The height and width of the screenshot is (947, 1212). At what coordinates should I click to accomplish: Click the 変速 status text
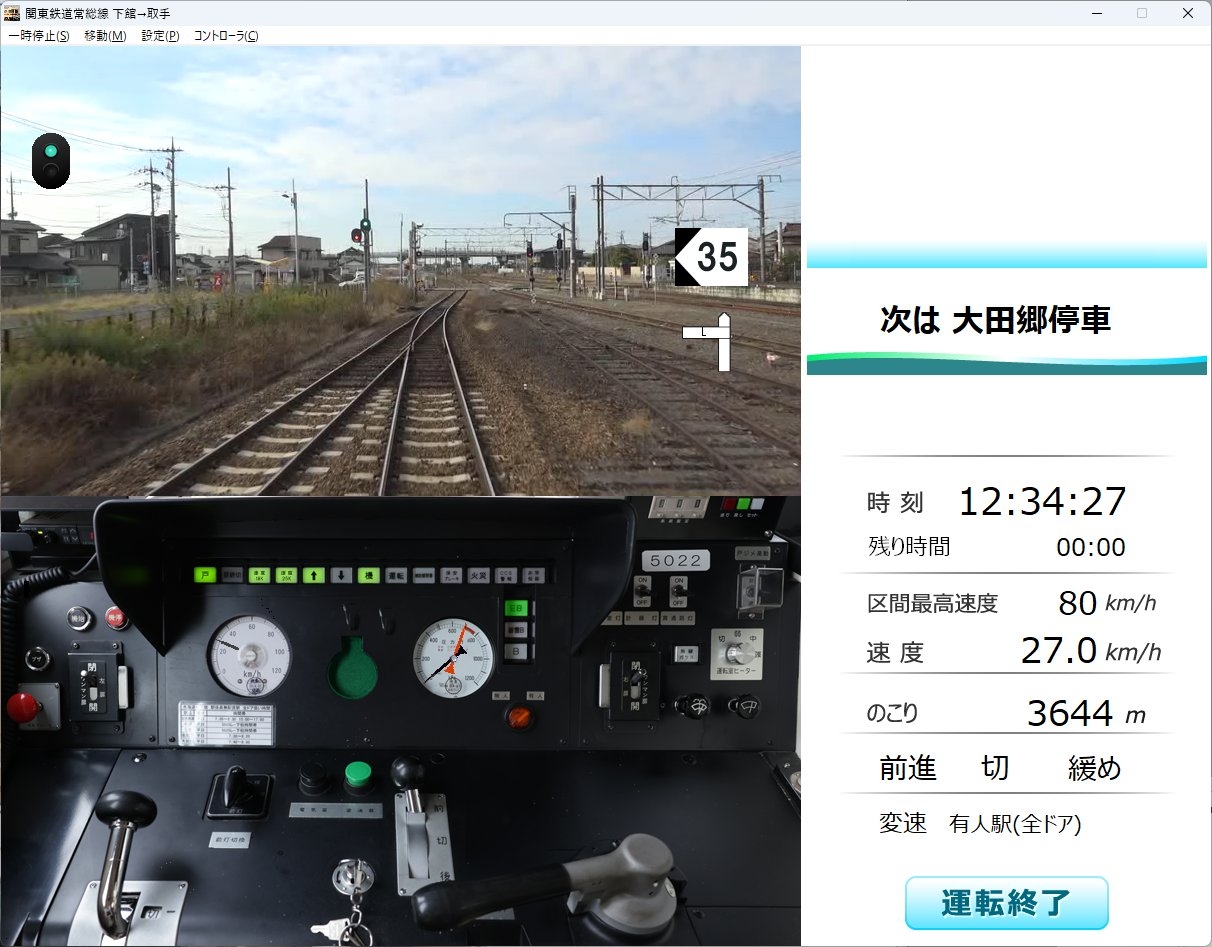(903, 824)
